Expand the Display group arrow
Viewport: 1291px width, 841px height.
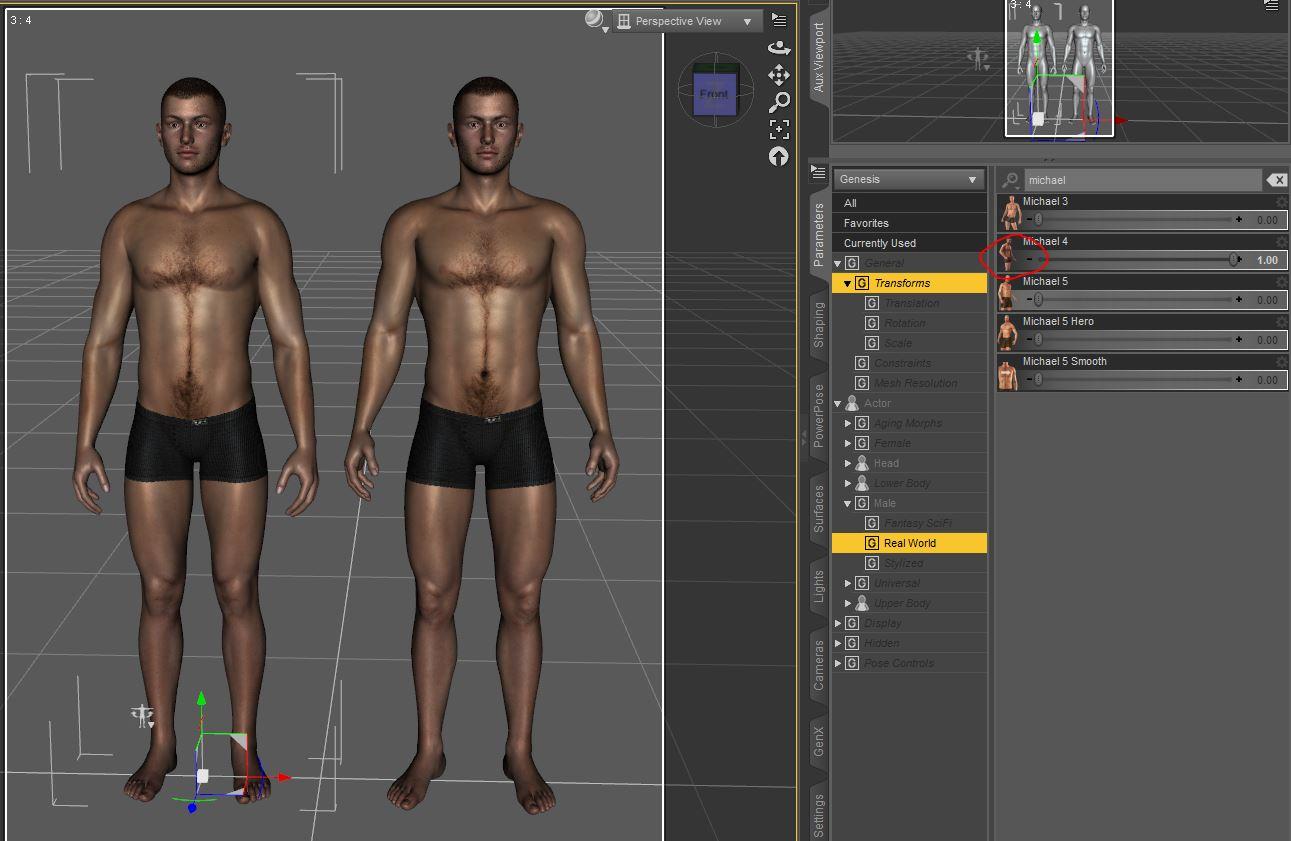pyautogui.click(x=838, y=623)
